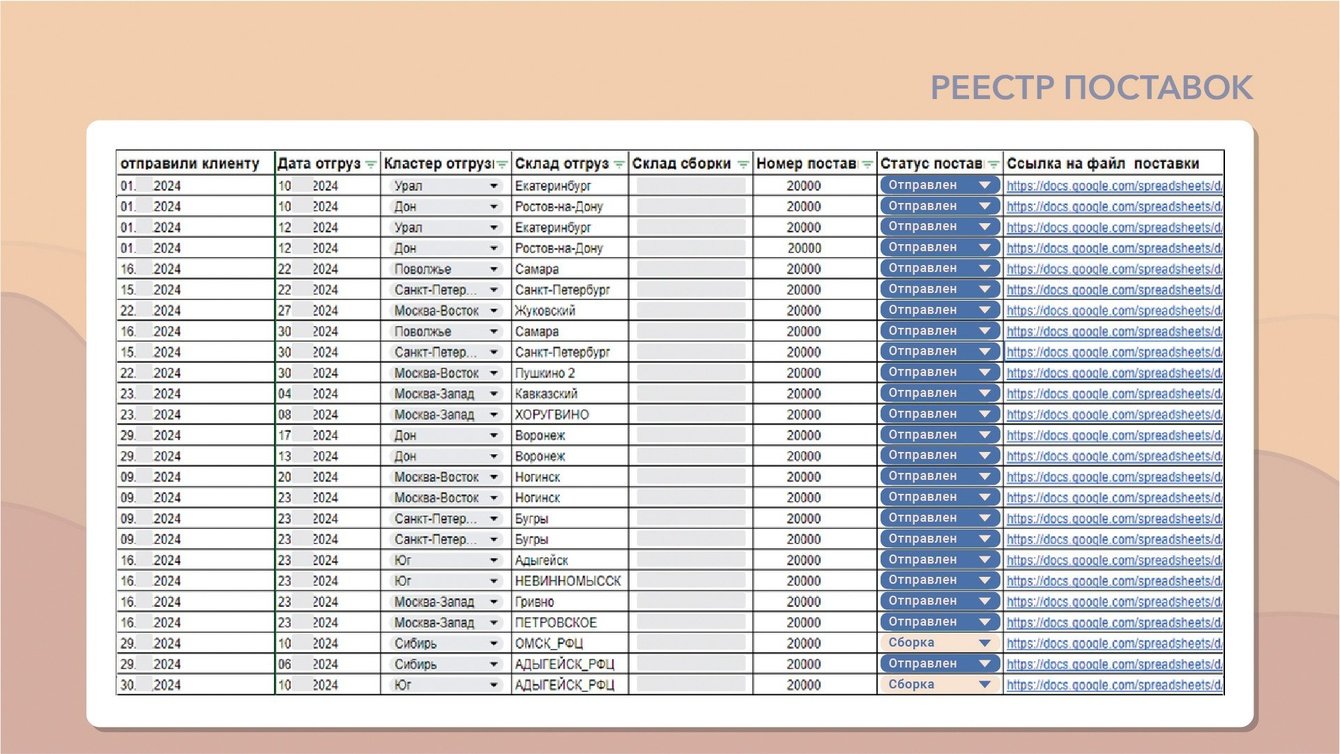Select the ХОРУГВИНО warehouse cell

tap(570, 415)
